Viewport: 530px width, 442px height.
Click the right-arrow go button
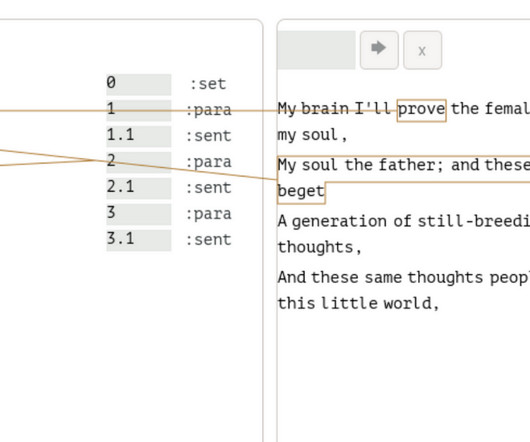coord(379,50)
